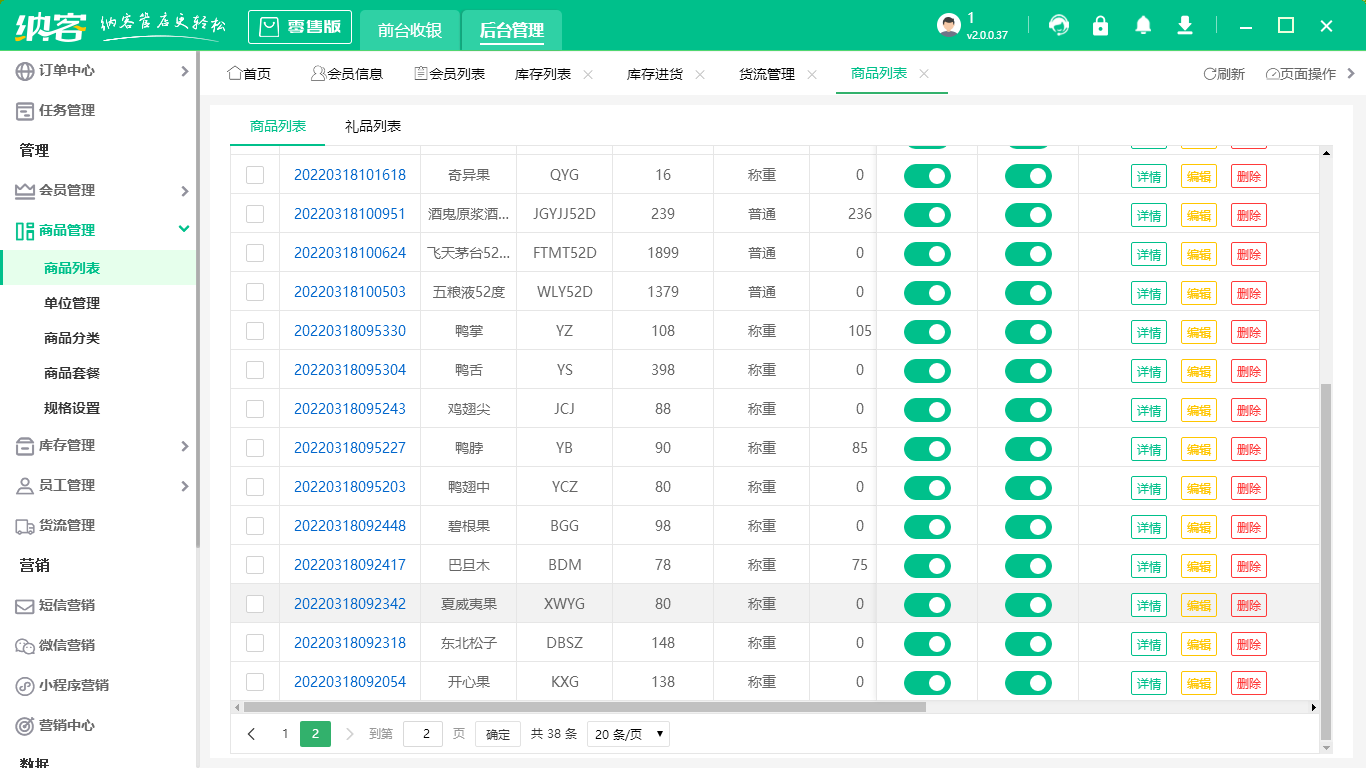Open the 订单中心 section in sidebar

(70, 71)
